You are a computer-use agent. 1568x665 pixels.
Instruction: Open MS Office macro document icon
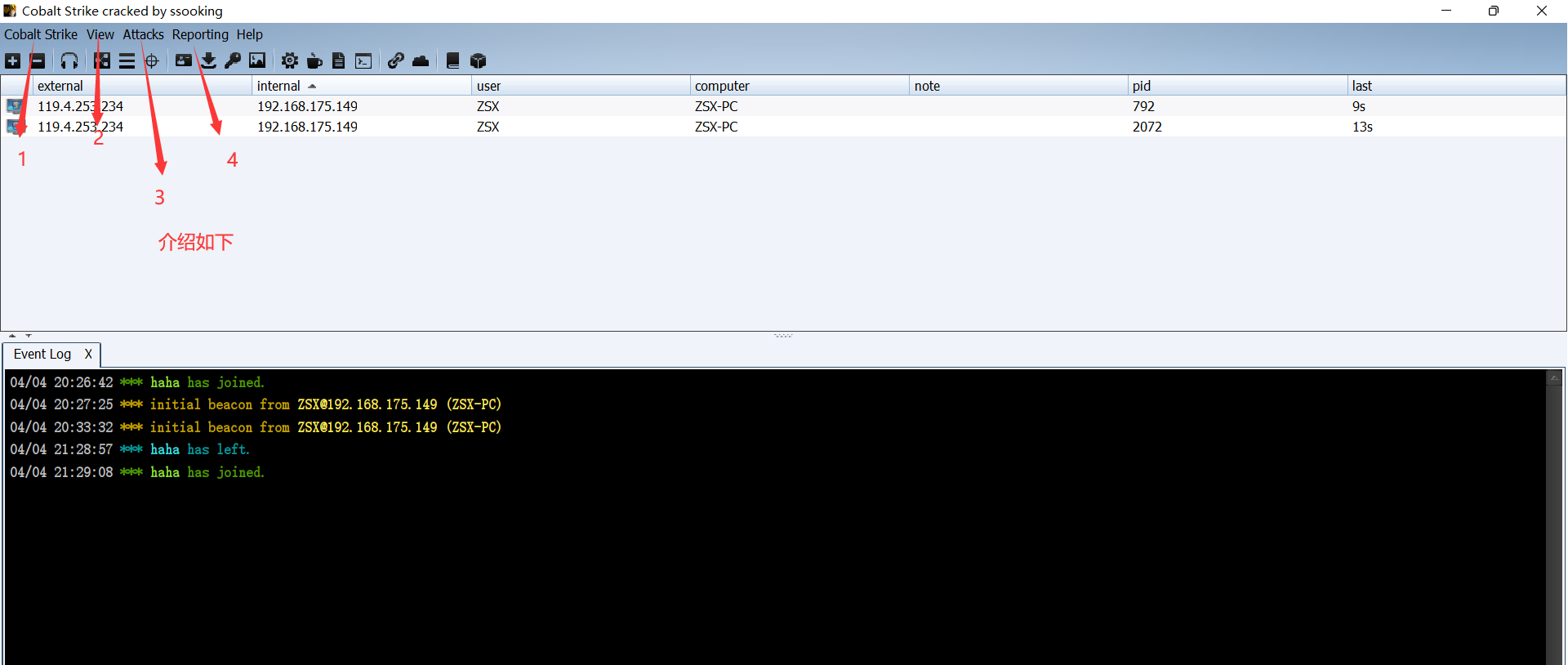pos(339,61)
